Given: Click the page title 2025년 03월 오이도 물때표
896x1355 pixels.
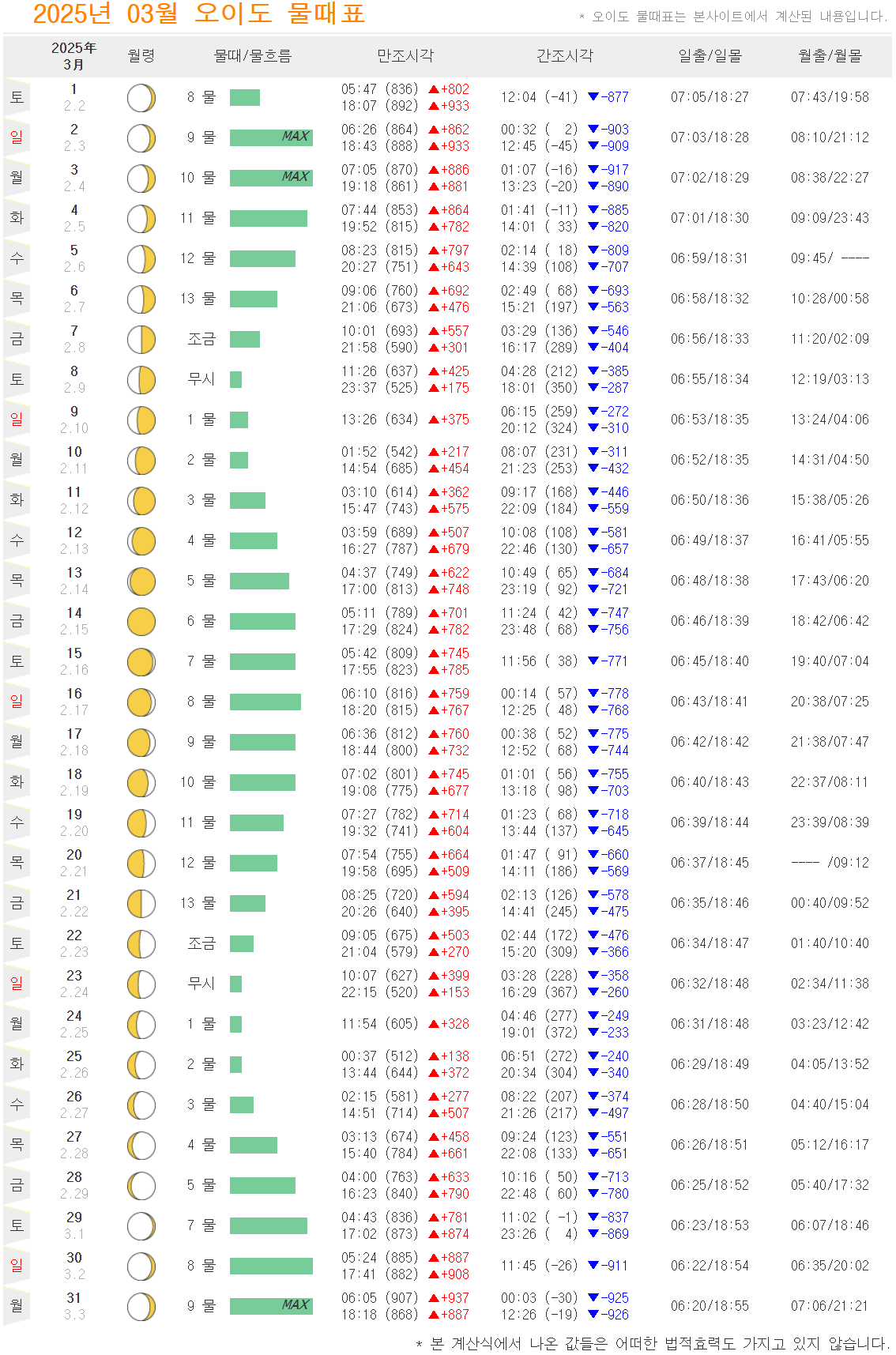Looking at the screenshot, I should coord(199,13).
